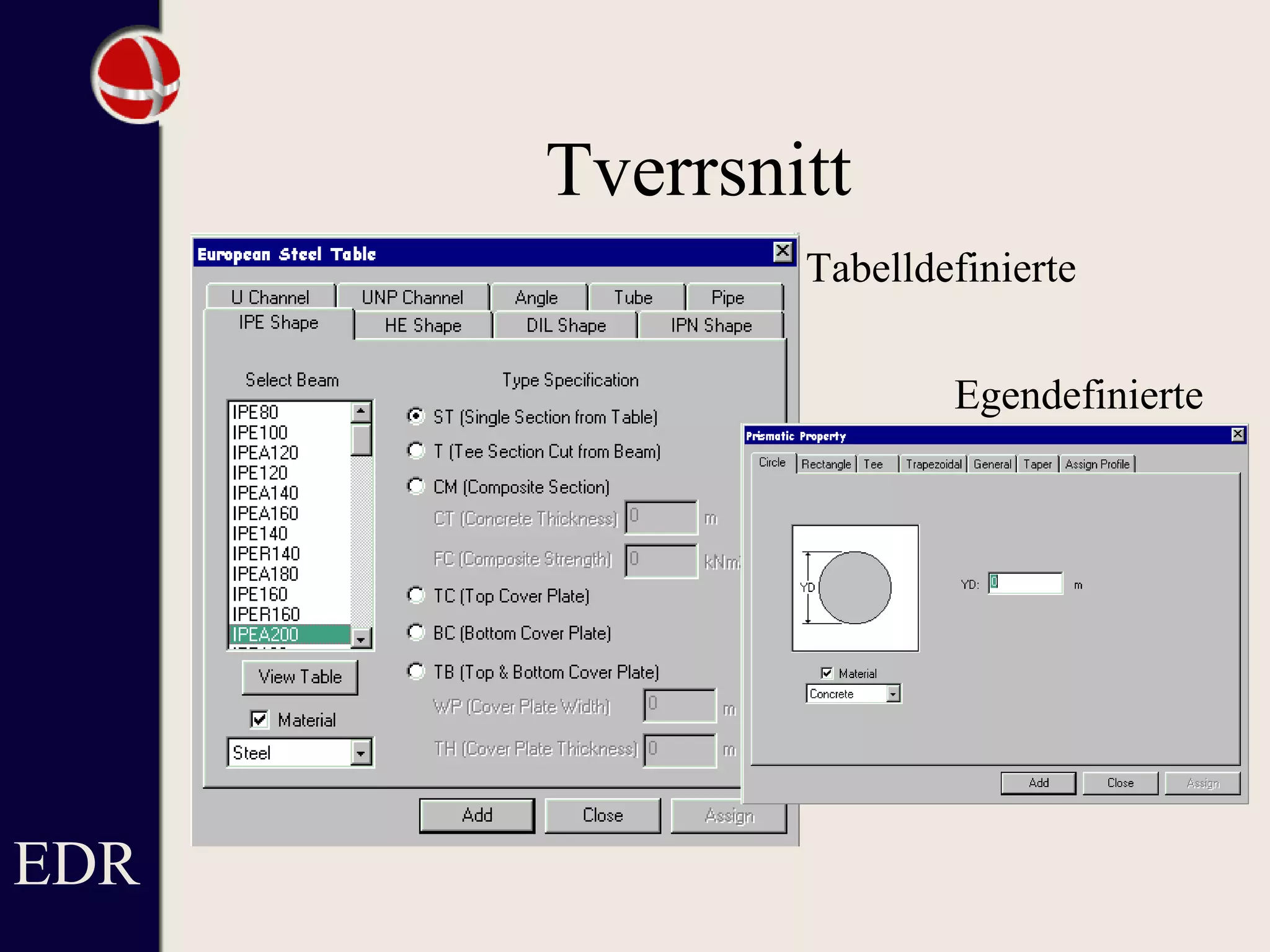The height and width of the screenshot is (952, 1270).
Task: Click the circle section preview diagram
Action: pyautogui.click(x=855, y=588)
